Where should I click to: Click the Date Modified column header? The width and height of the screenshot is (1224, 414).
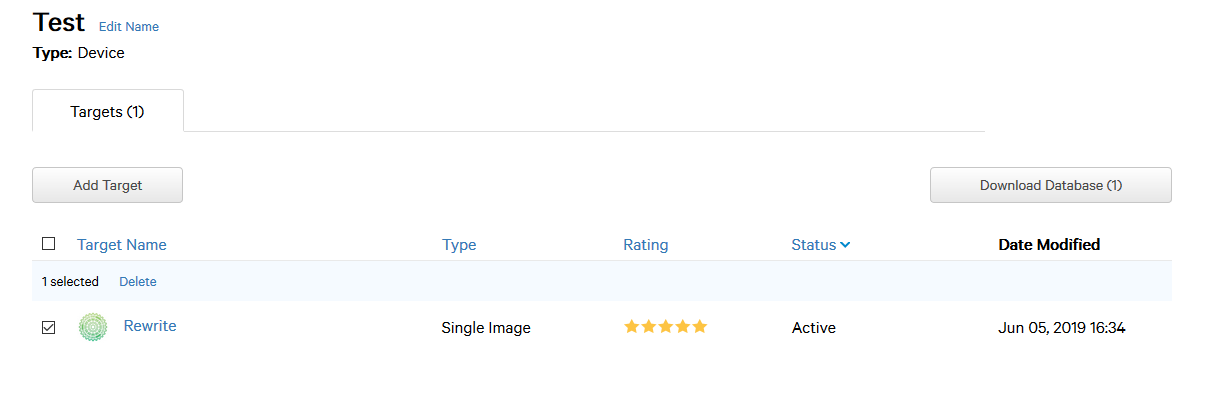click(1049, 245)
